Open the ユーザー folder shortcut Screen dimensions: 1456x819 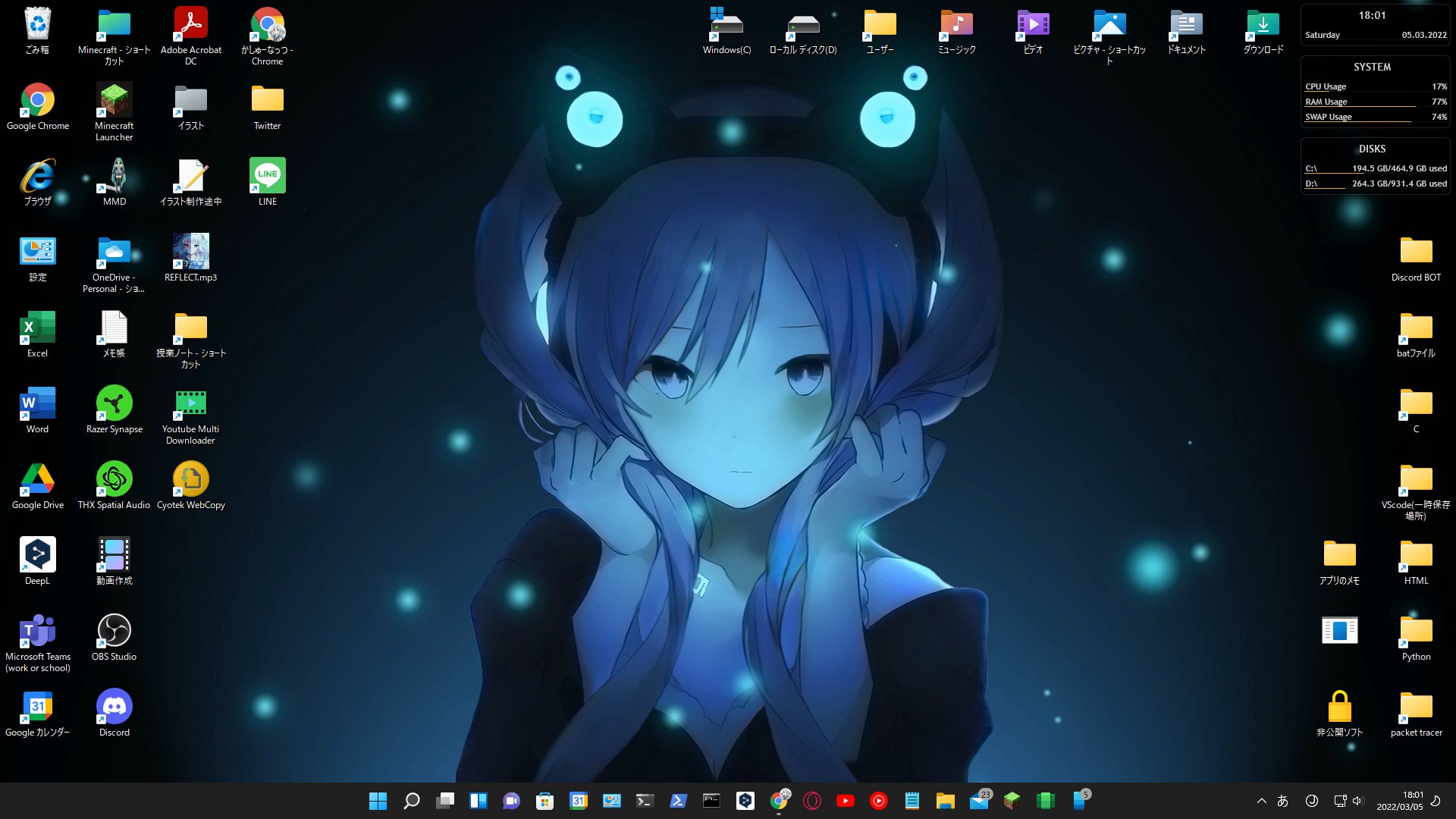click(x=880, y=32)
